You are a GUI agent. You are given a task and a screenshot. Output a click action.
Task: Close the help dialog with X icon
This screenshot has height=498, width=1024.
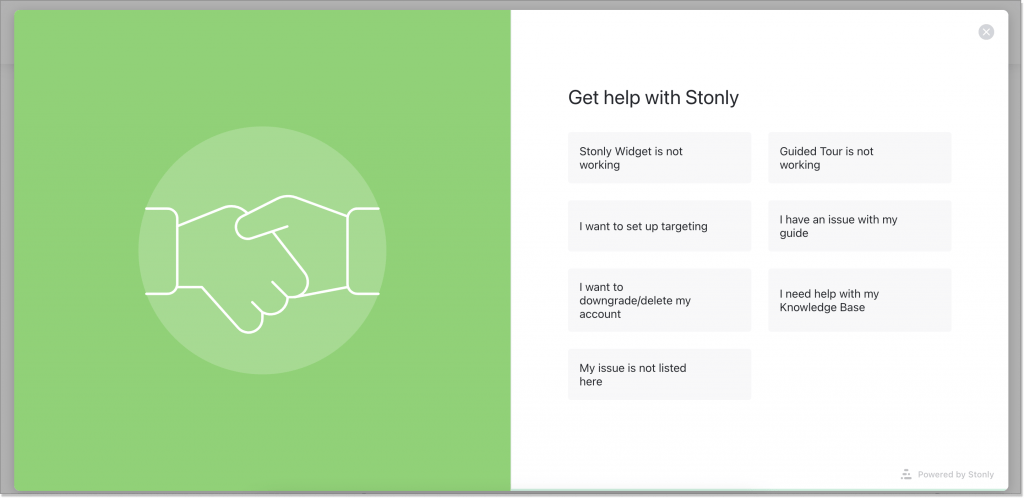[x=985, y=32]
